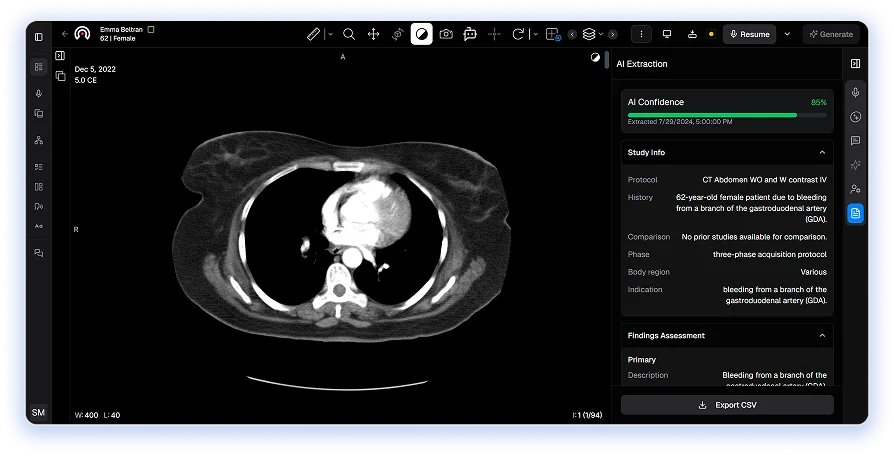The image size is (894, 455).
Task: Toggle the invert contrast tool
Action: click(422, 34)
